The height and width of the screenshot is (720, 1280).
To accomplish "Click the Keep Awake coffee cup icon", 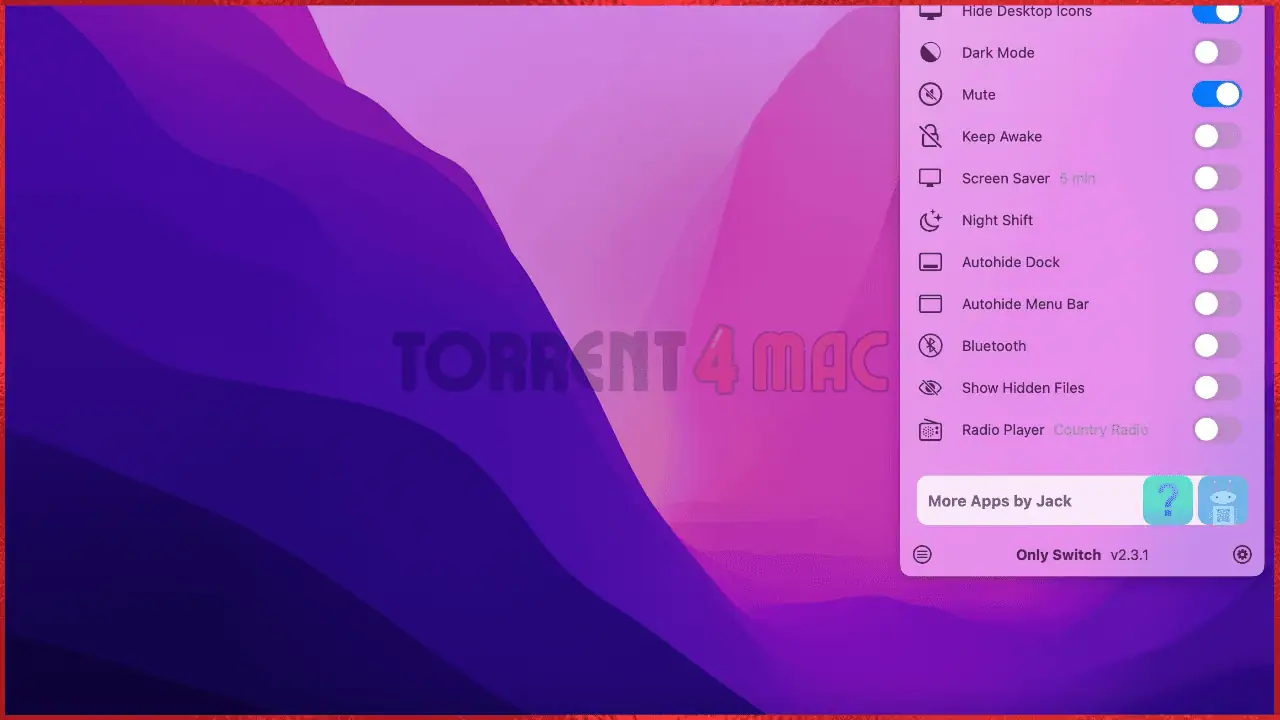I will (930, 136).
